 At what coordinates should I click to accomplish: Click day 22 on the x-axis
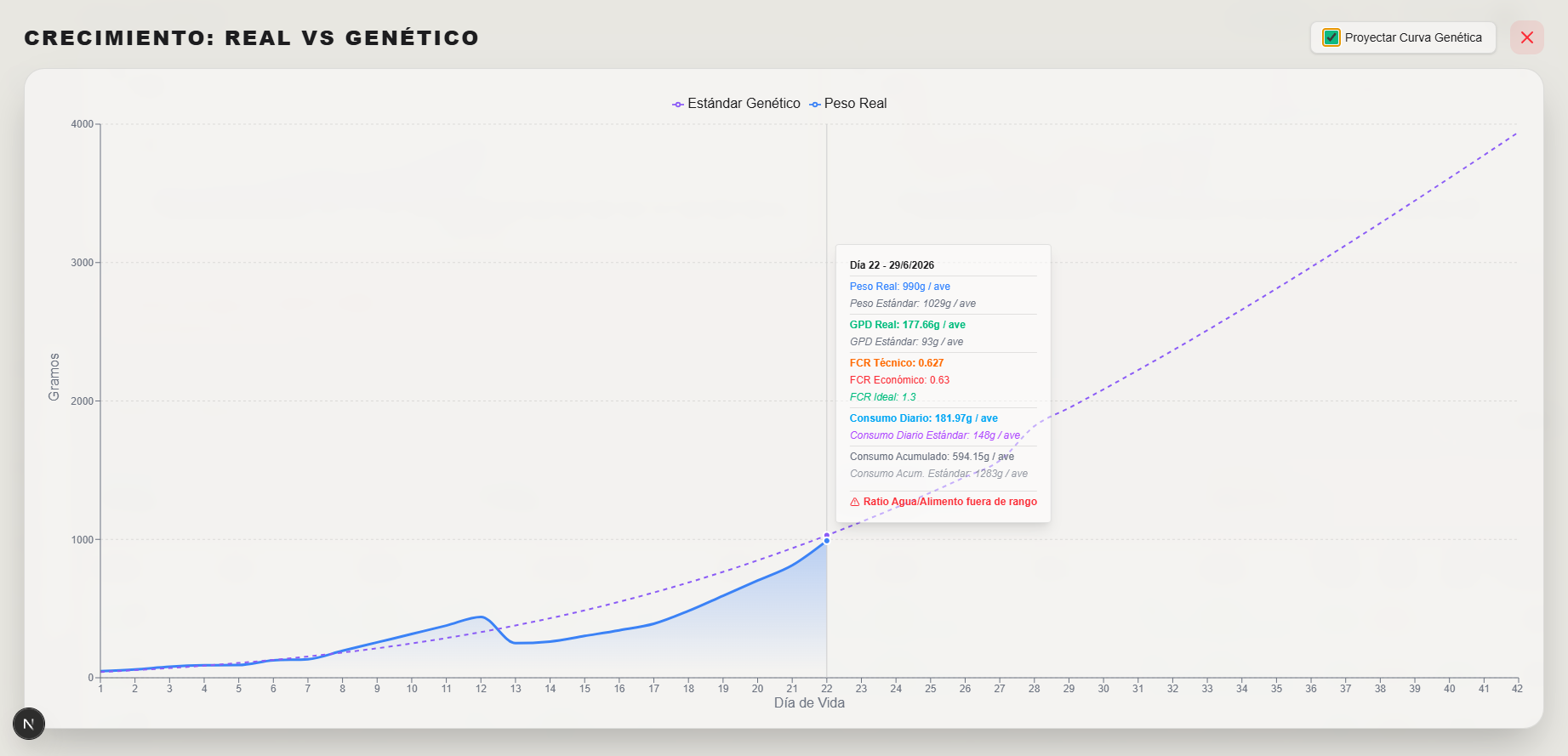point(827,689)
